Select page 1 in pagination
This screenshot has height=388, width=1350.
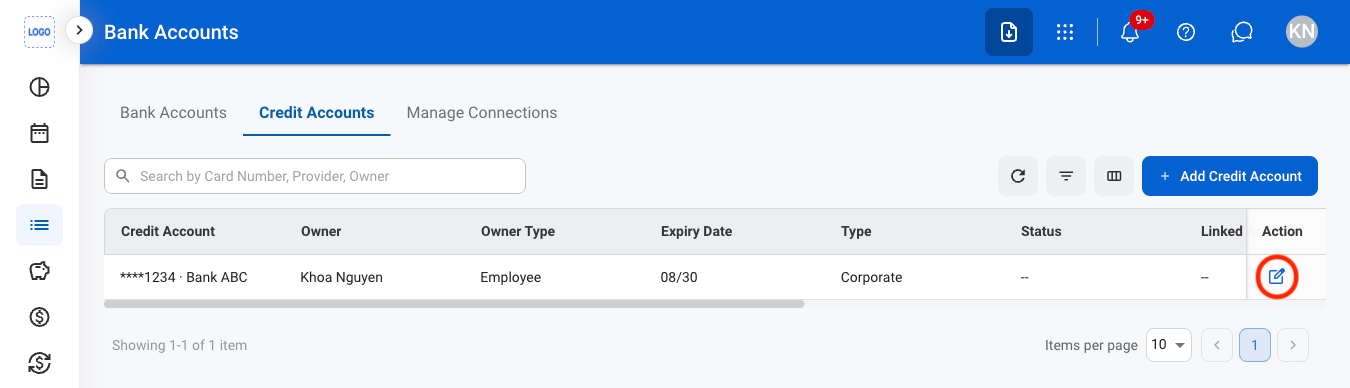pyautogui.click(x=1254, y=345)
